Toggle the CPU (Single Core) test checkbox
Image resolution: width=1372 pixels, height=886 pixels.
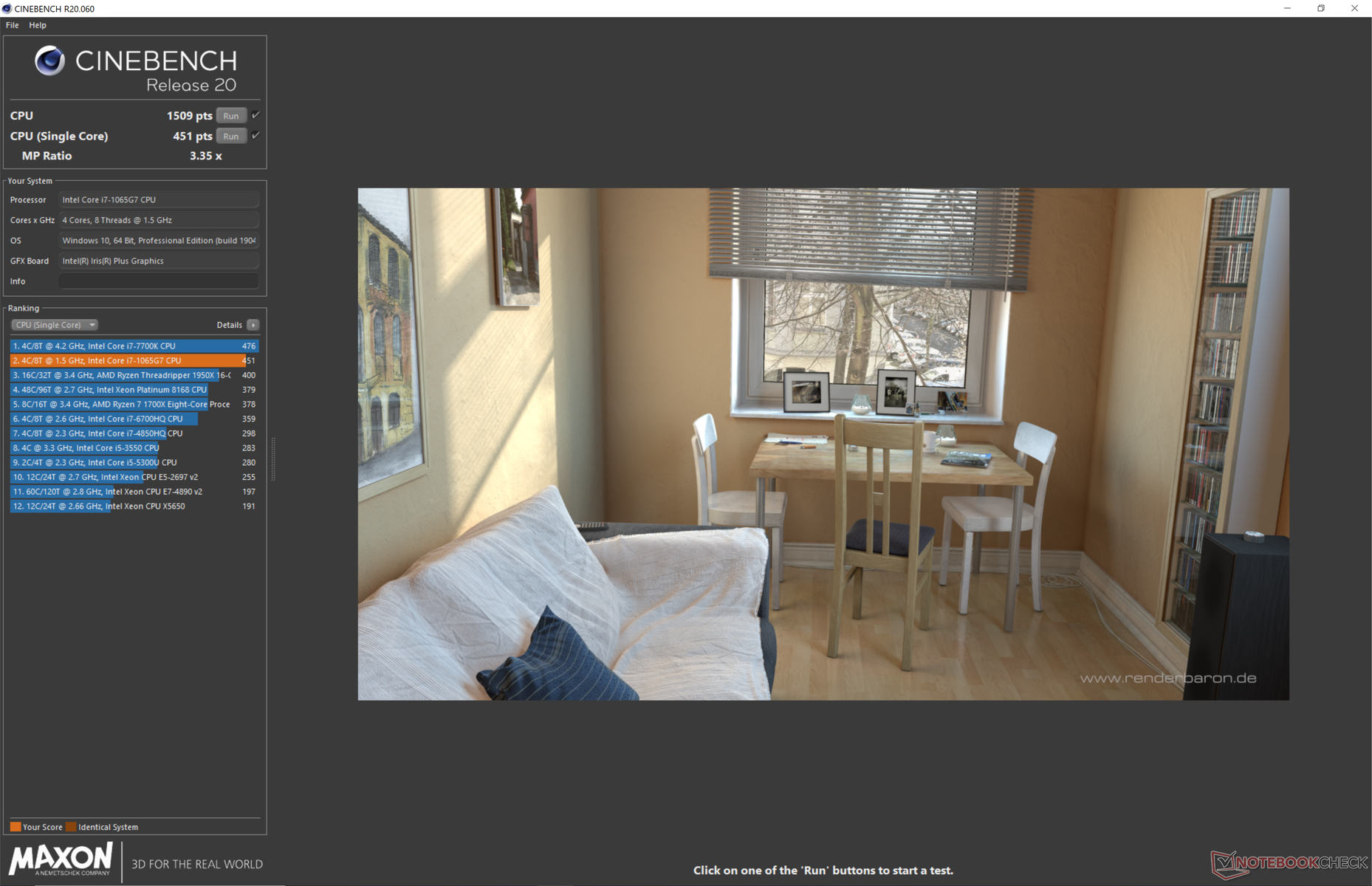(x=255, y=135)
